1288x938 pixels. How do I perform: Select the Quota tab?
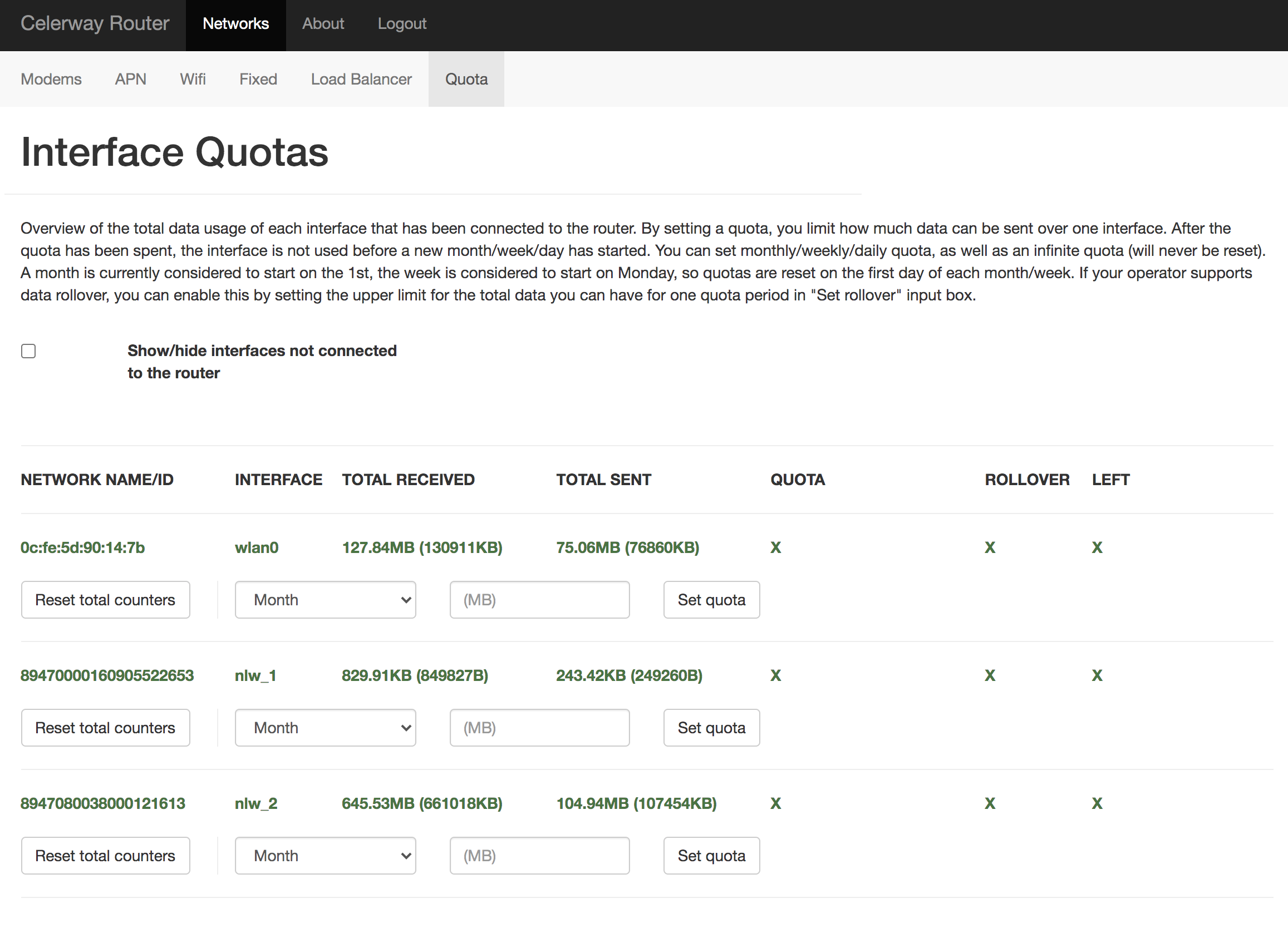coord(466,79)
